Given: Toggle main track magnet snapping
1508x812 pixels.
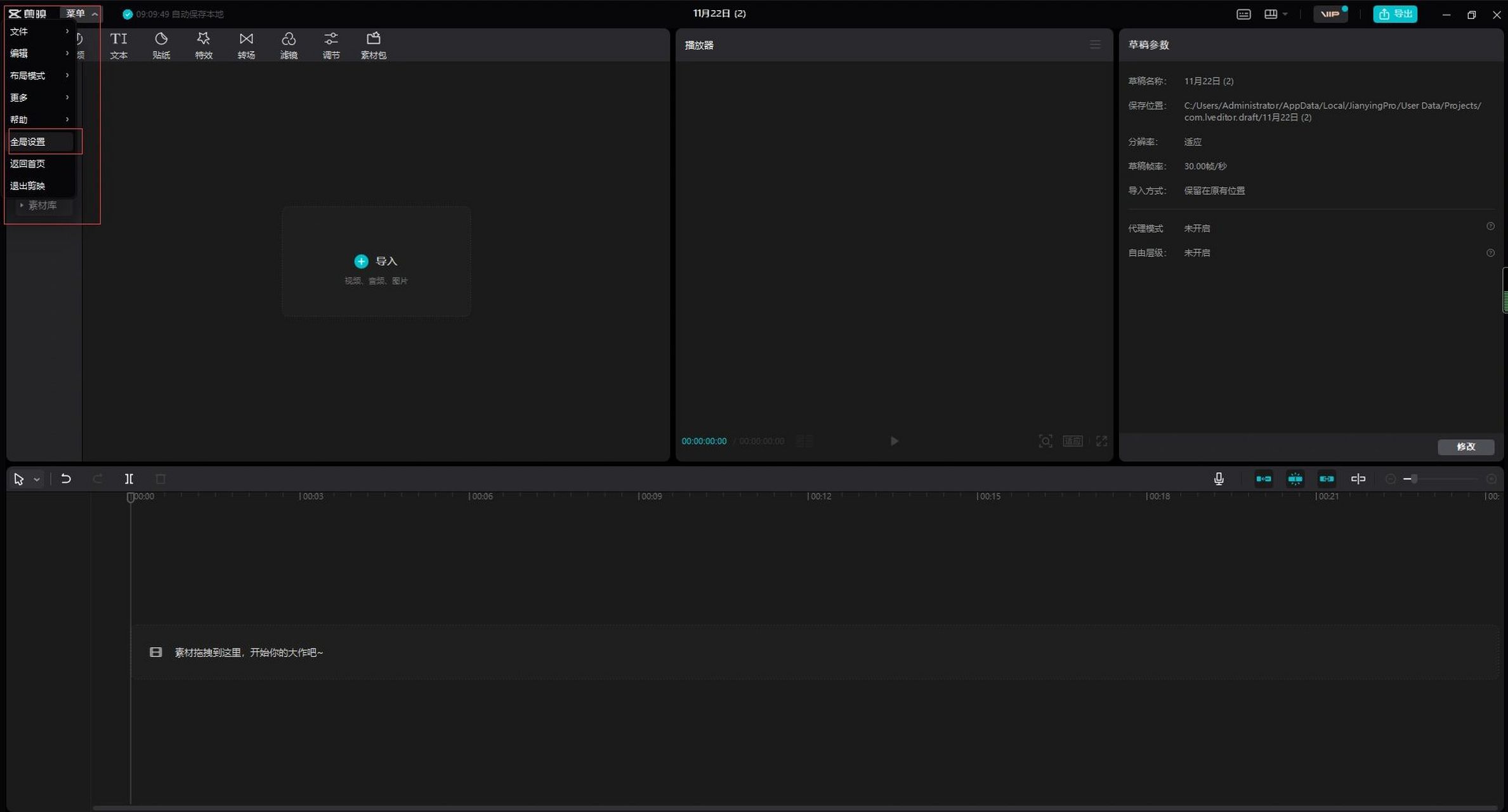Looking at the screenshot, I should pos(1263,479).
